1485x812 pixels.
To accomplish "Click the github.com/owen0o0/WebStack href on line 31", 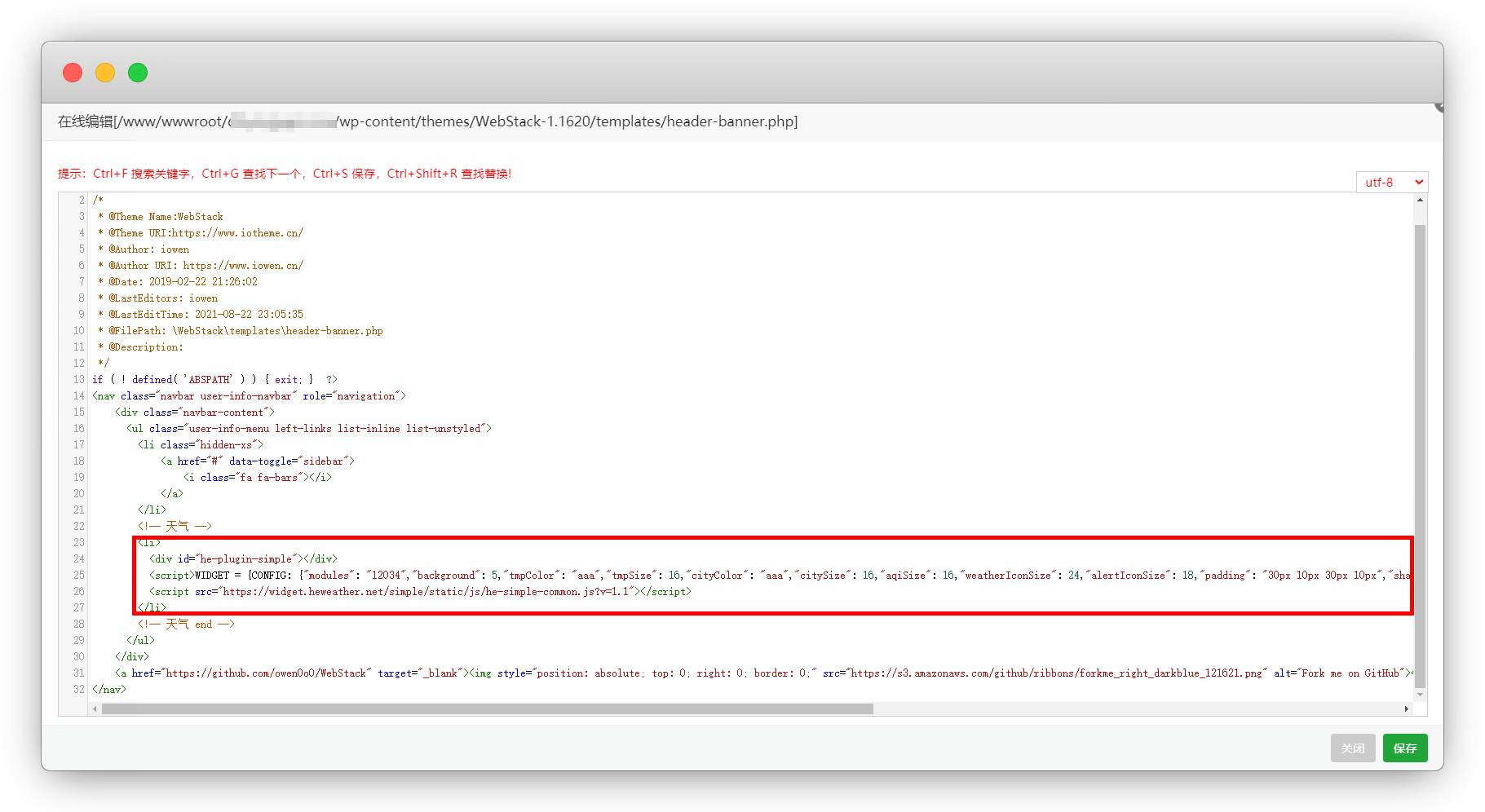I will point(267,673).
